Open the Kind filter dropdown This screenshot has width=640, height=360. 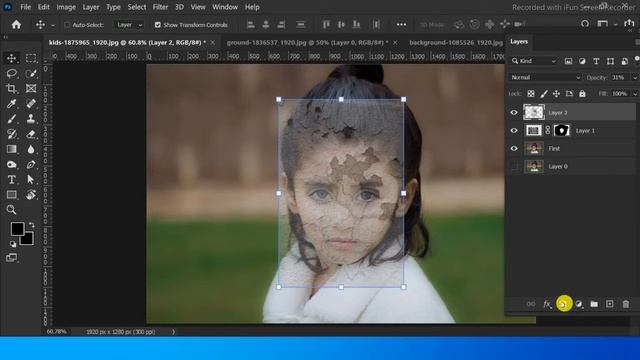[x=534, y=61]
